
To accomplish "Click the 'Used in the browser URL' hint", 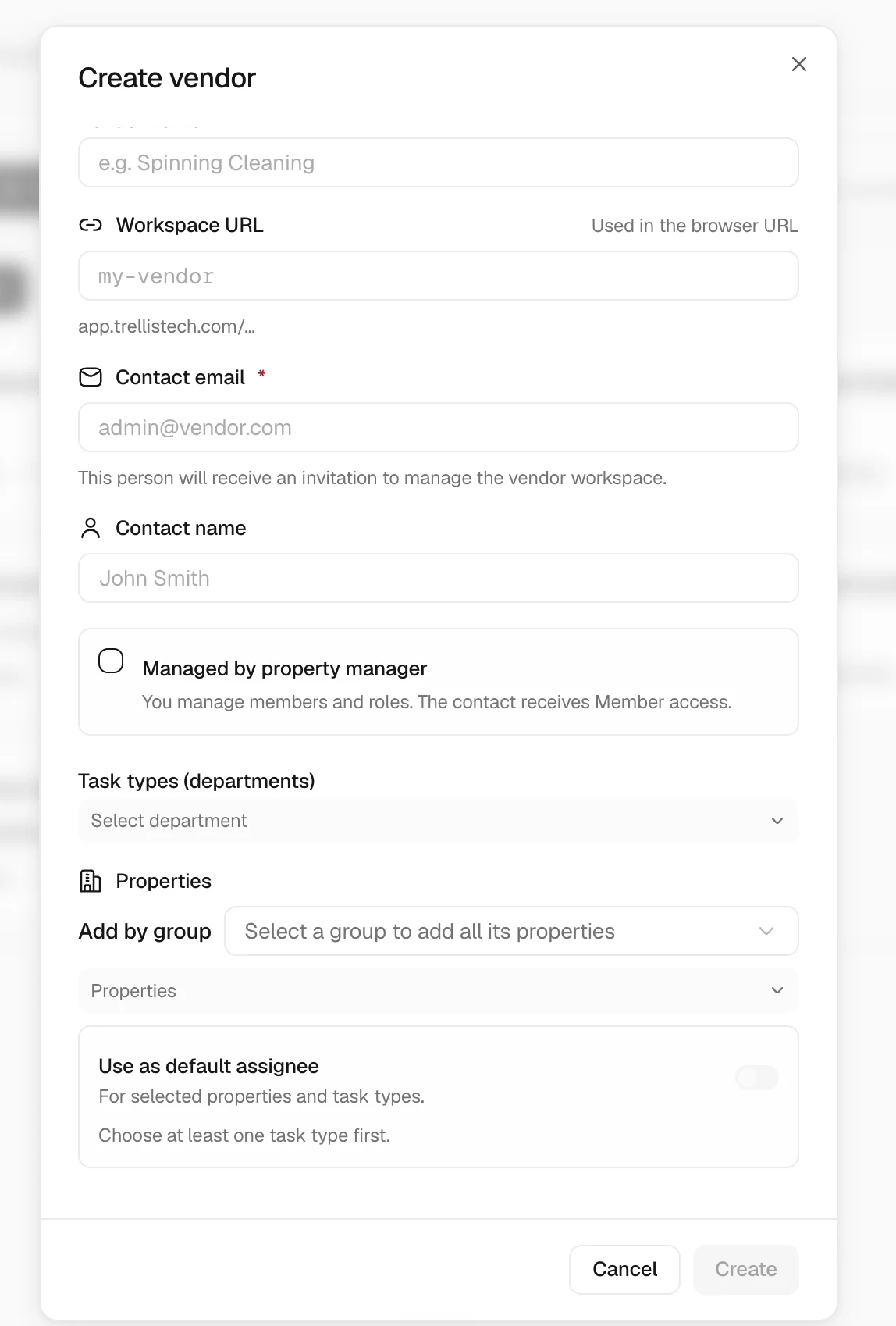I will [x=695, y=226].
